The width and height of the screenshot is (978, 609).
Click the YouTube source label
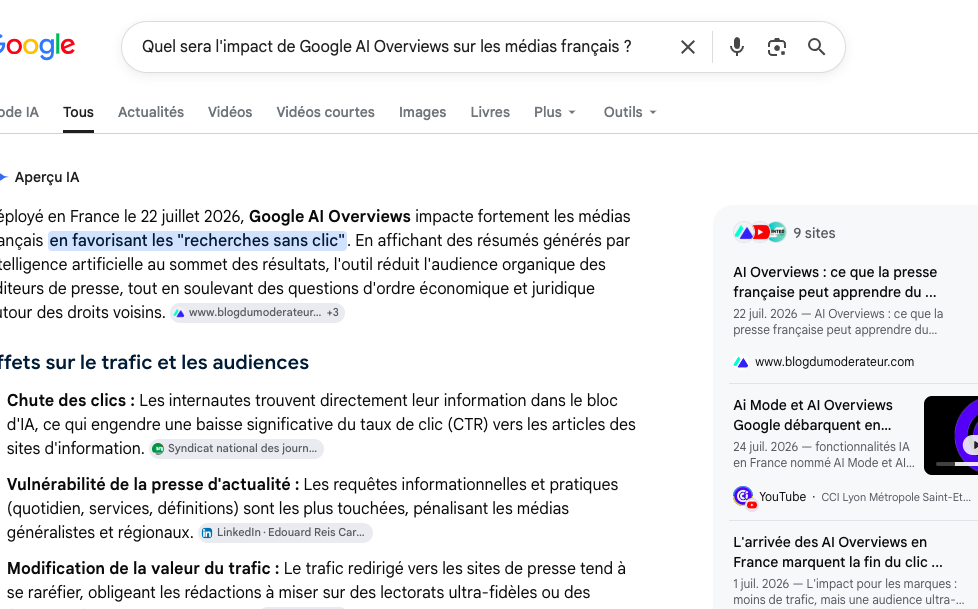[x=782, y=497]
